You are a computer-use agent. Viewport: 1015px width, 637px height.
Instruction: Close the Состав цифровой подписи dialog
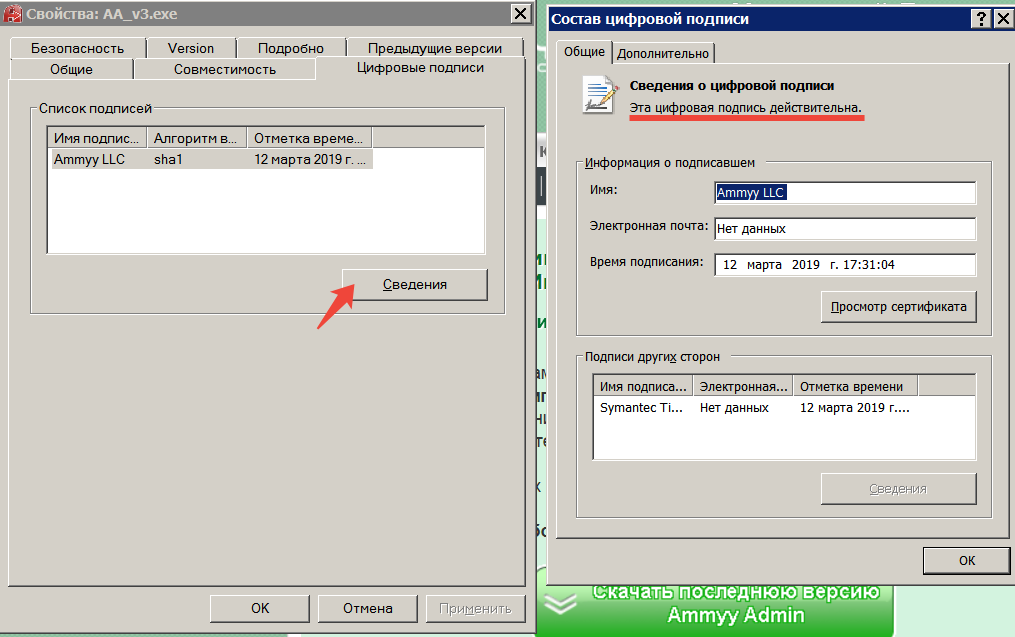pos(1003,19)
